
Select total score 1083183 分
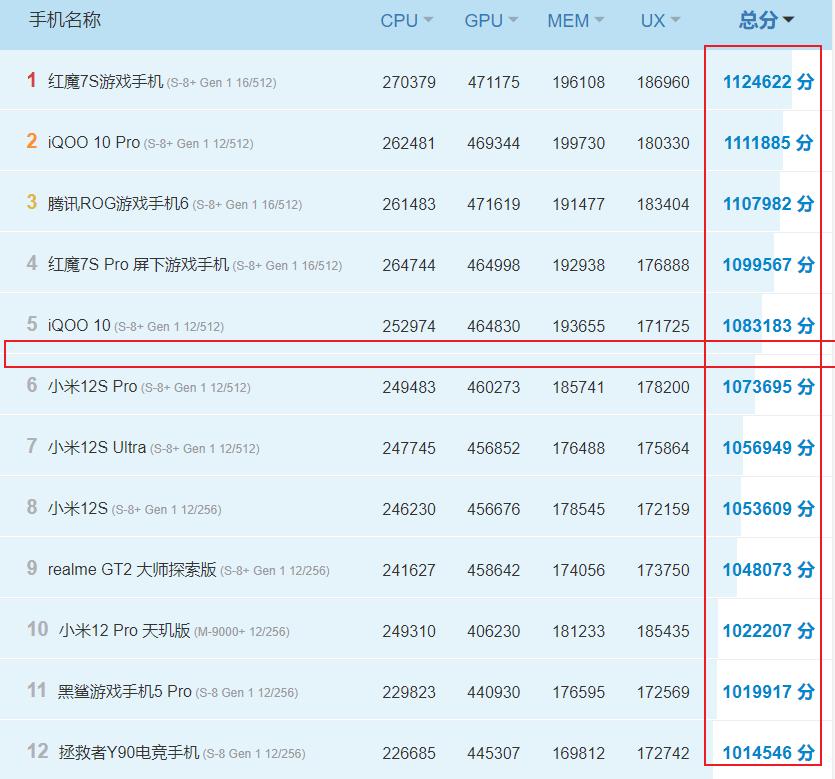(x=768, y=326)
